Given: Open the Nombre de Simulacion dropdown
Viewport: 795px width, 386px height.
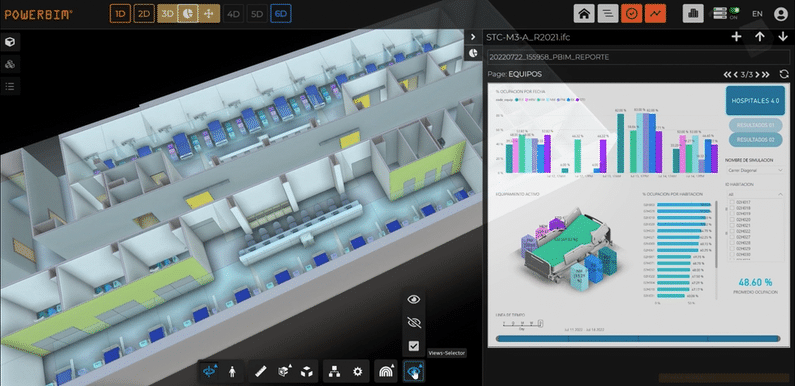Looking at the screenshot, I should [x=755, y=170].
